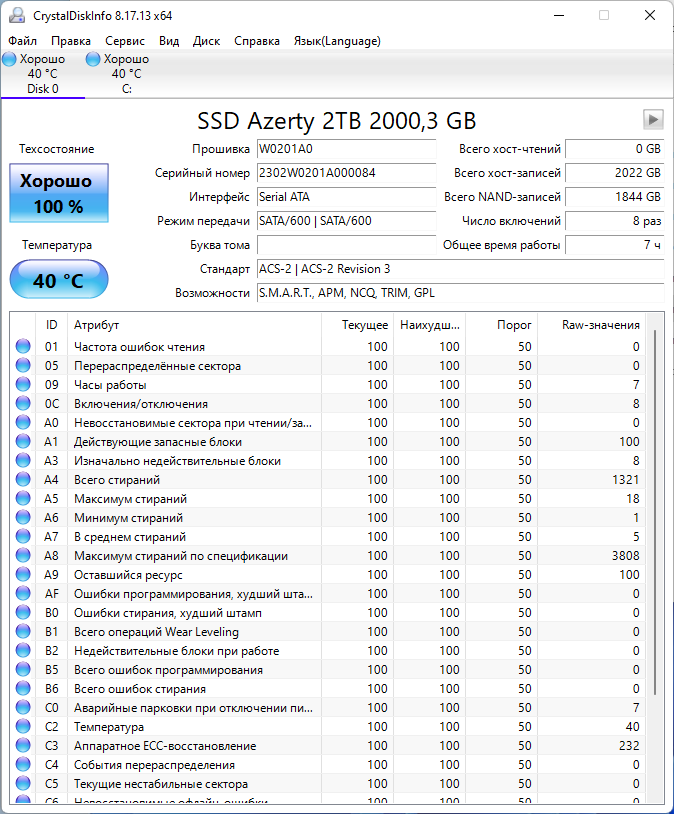Click the empty Буква тома field
Image resolution: width=674 pixels, height=814 pixels.
click(346, 245)
